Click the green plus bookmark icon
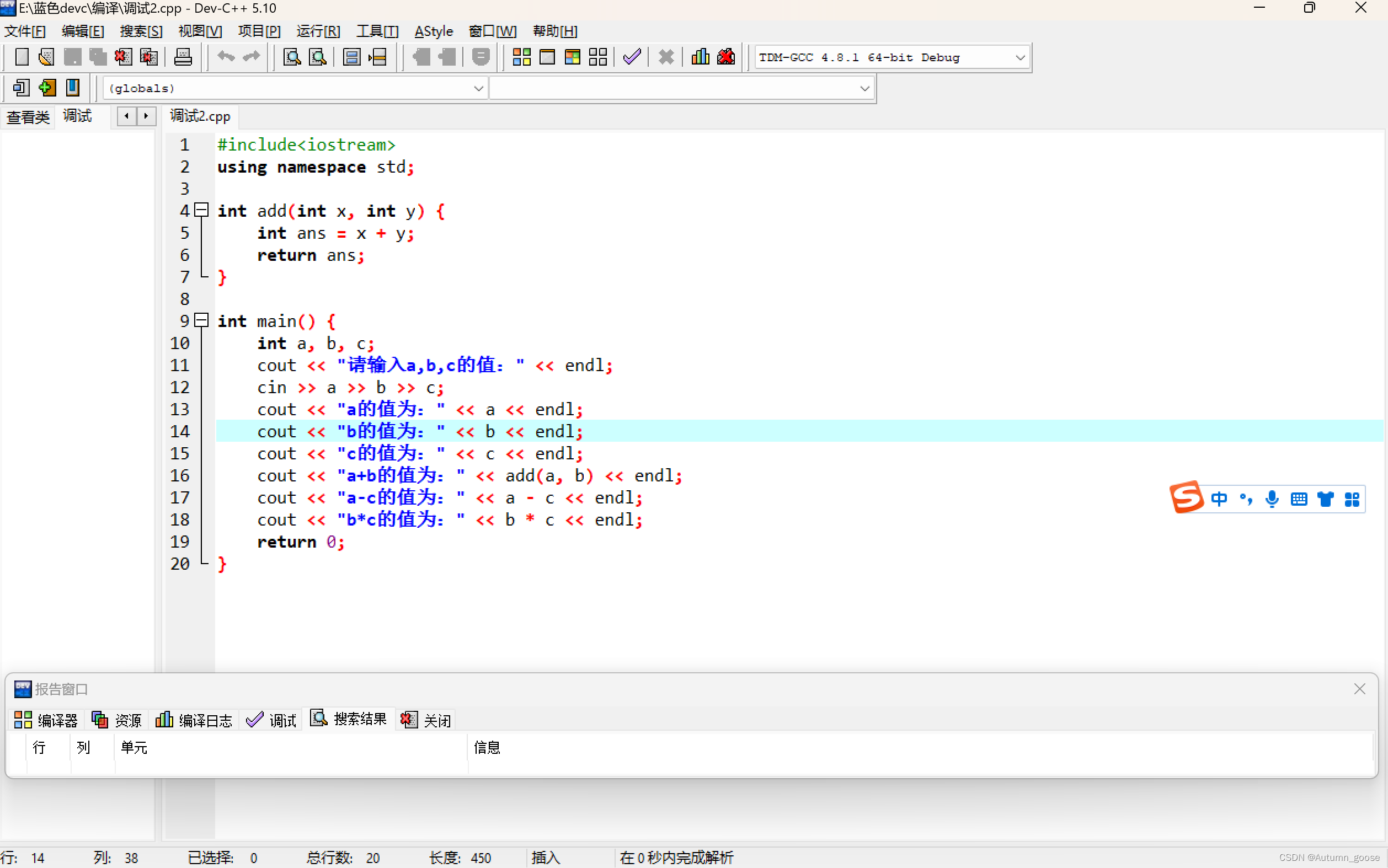 [x=47, y=88]
